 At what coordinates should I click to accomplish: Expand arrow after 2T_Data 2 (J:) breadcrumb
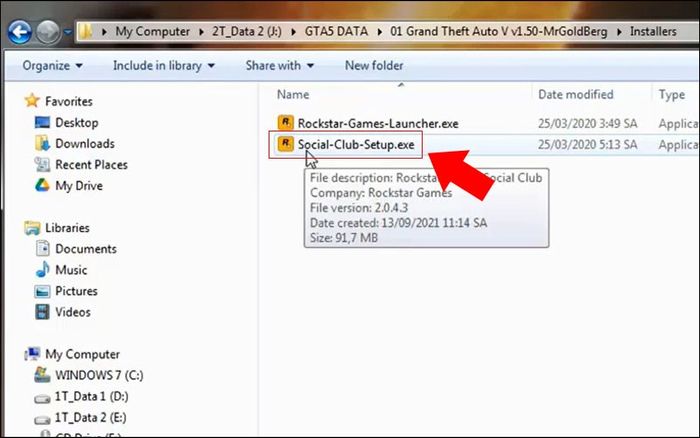coord(293,32)
